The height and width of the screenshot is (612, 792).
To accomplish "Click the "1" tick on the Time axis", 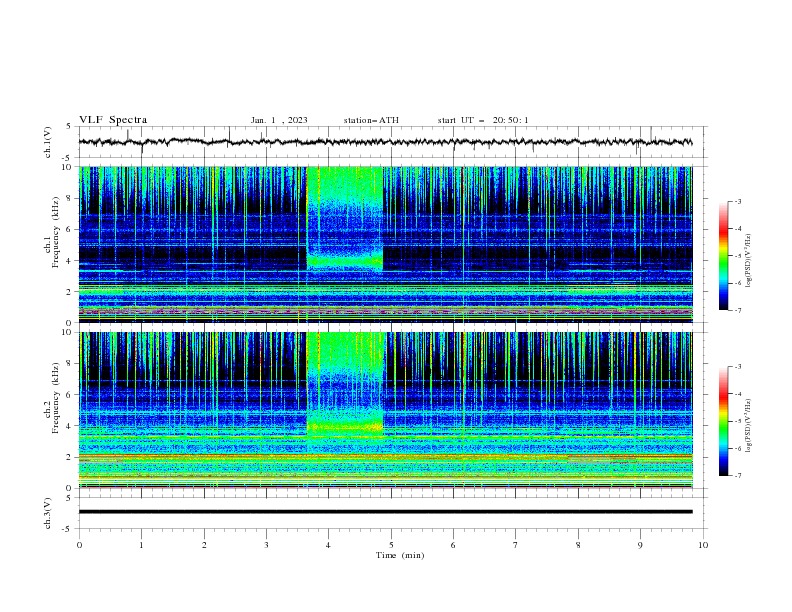I will pyautogui.click(x=141, y=545).
